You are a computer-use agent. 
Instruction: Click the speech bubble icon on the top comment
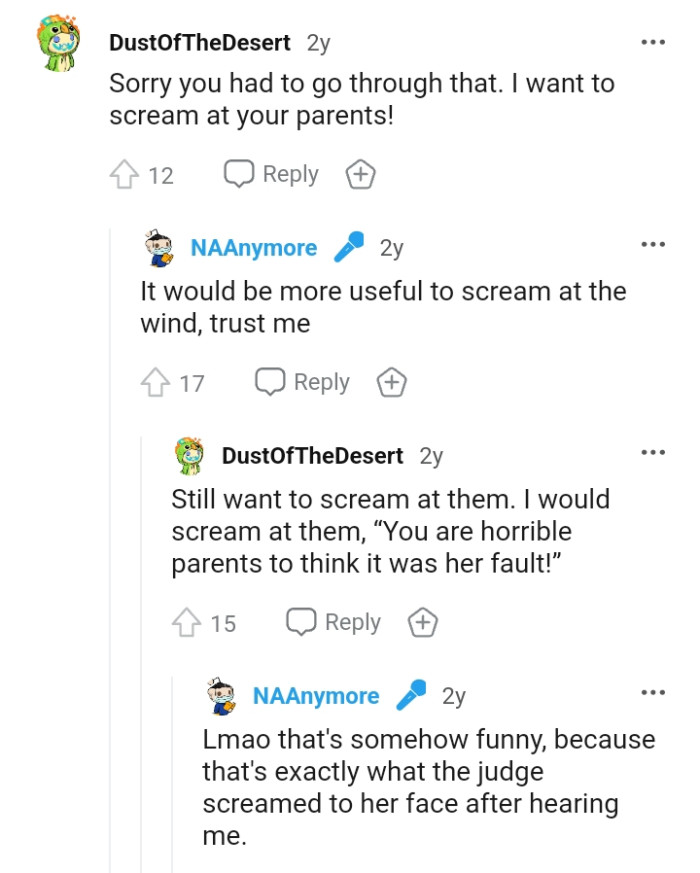(237, 174)
